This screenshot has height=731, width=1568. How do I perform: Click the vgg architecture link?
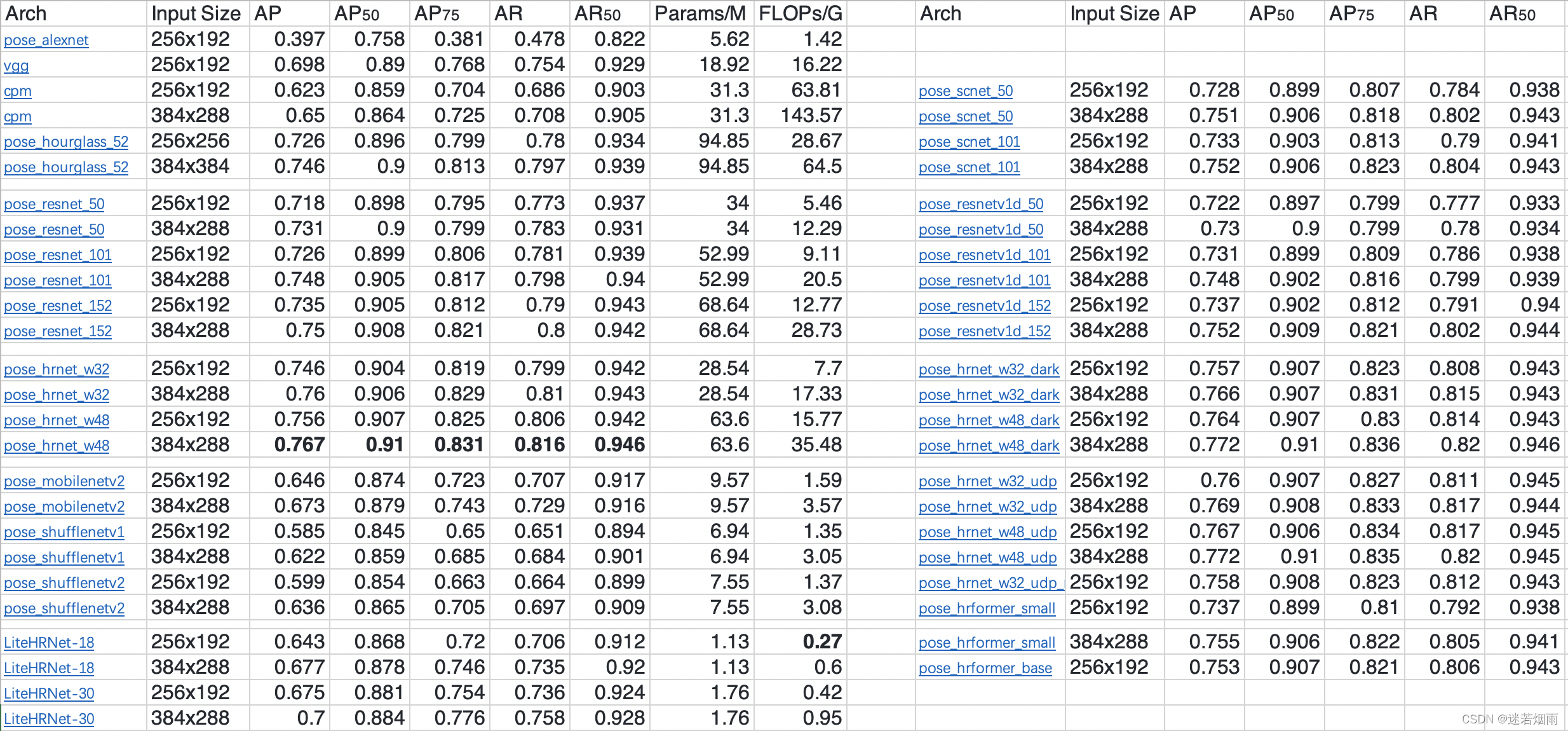(x=16, y=65)
